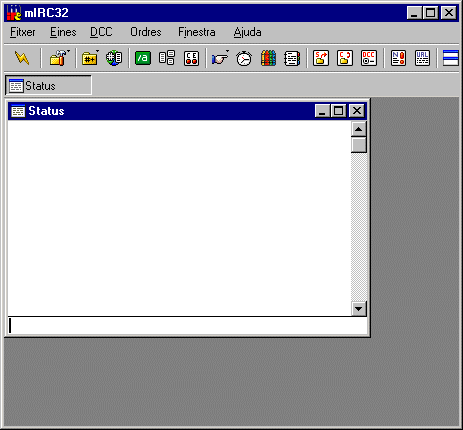Focus the Status window command input box

pos(187,326)
